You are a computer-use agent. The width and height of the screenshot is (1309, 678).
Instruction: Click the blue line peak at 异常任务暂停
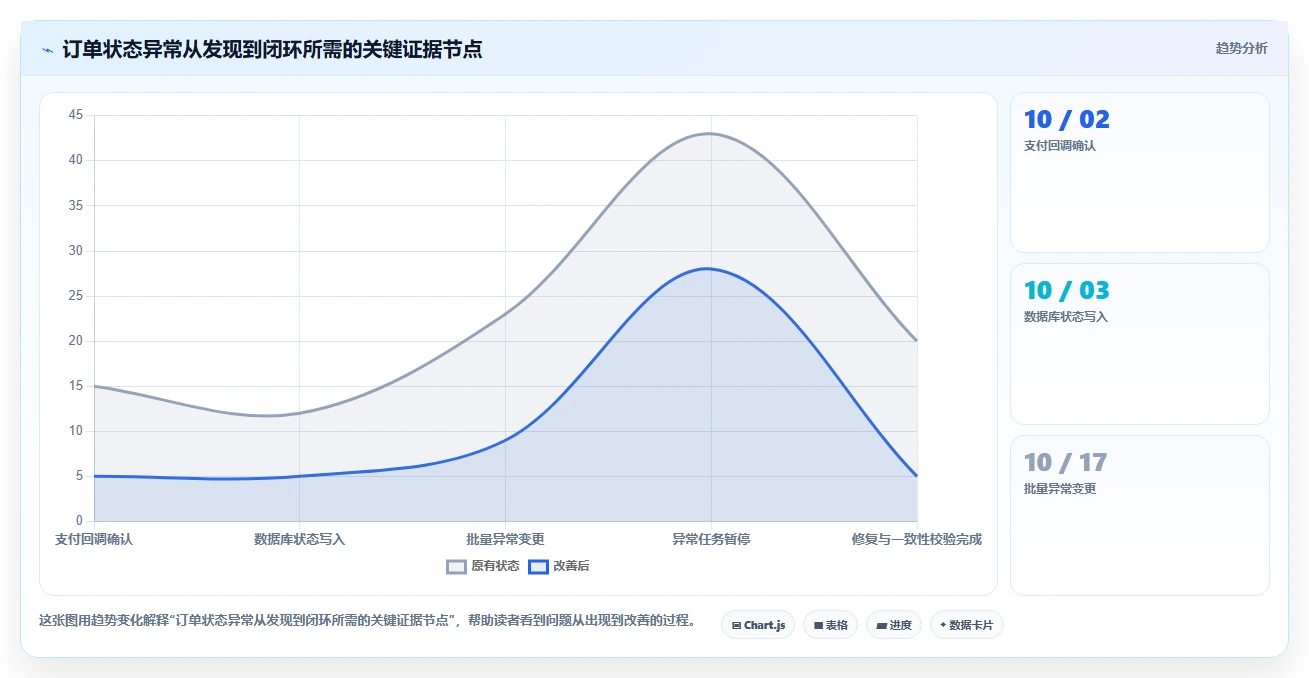(x=711, y=268)
